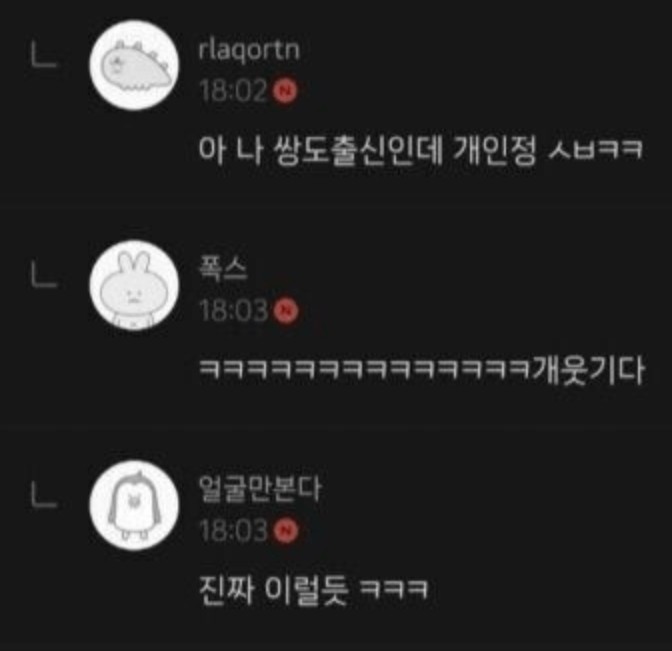672x651 pixels.
Task: Click 폭스's rabbit profile avatar
Action: point(134,285)
